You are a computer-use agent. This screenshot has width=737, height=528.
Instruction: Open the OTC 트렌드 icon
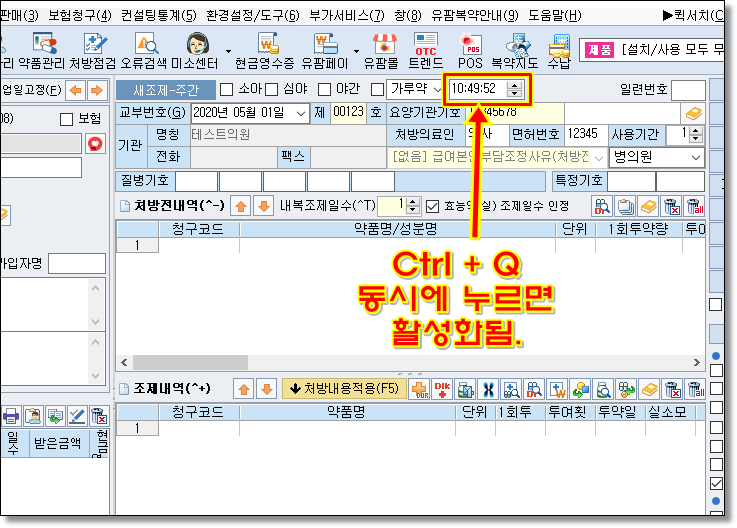426,47
